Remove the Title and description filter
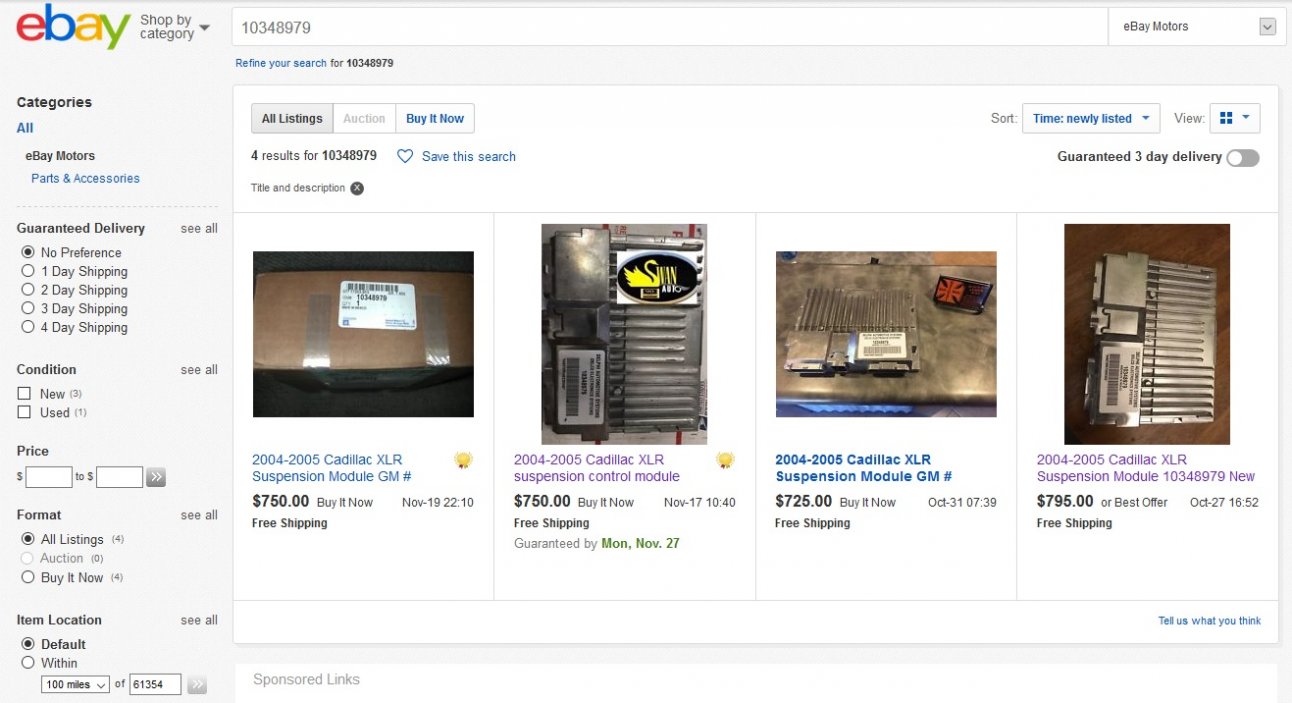The image size is (1292, 703). pyautogui.click(x=357, y=188)
